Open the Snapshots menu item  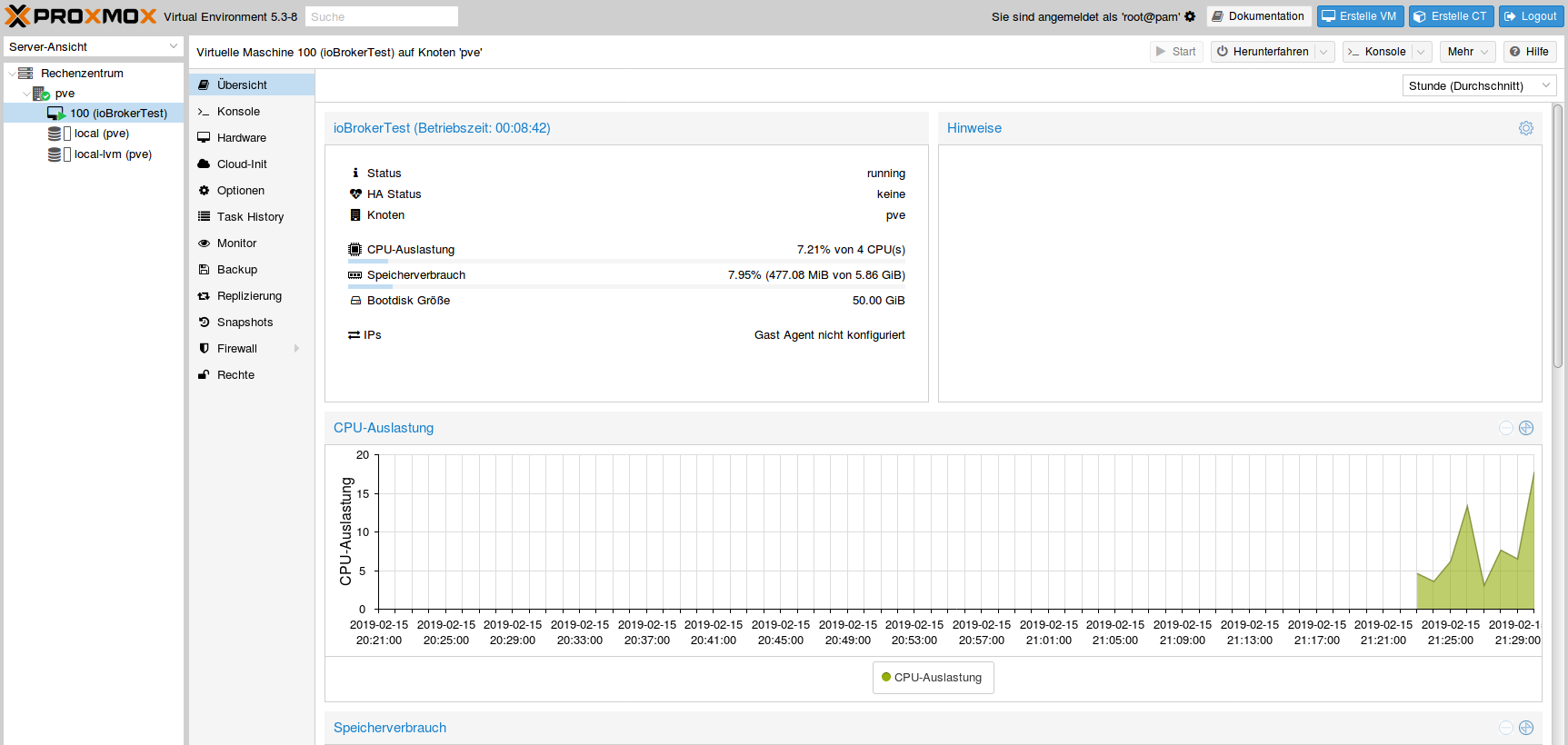coord(252,323)
